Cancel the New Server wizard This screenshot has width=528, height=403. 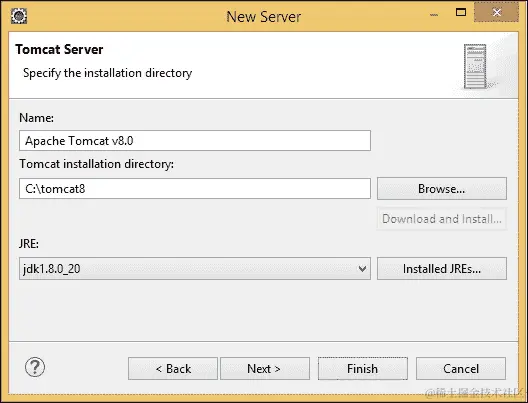tap(461, 369)
